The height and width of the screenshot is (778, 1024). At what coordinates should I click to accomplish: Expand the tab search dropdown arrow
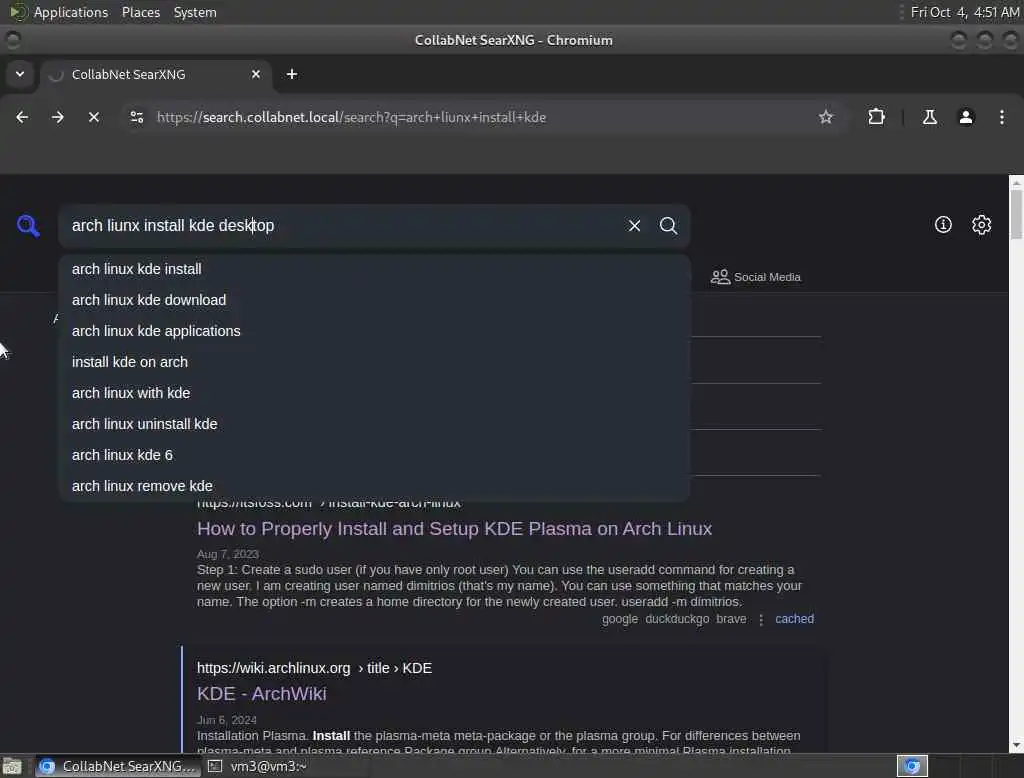20,74
